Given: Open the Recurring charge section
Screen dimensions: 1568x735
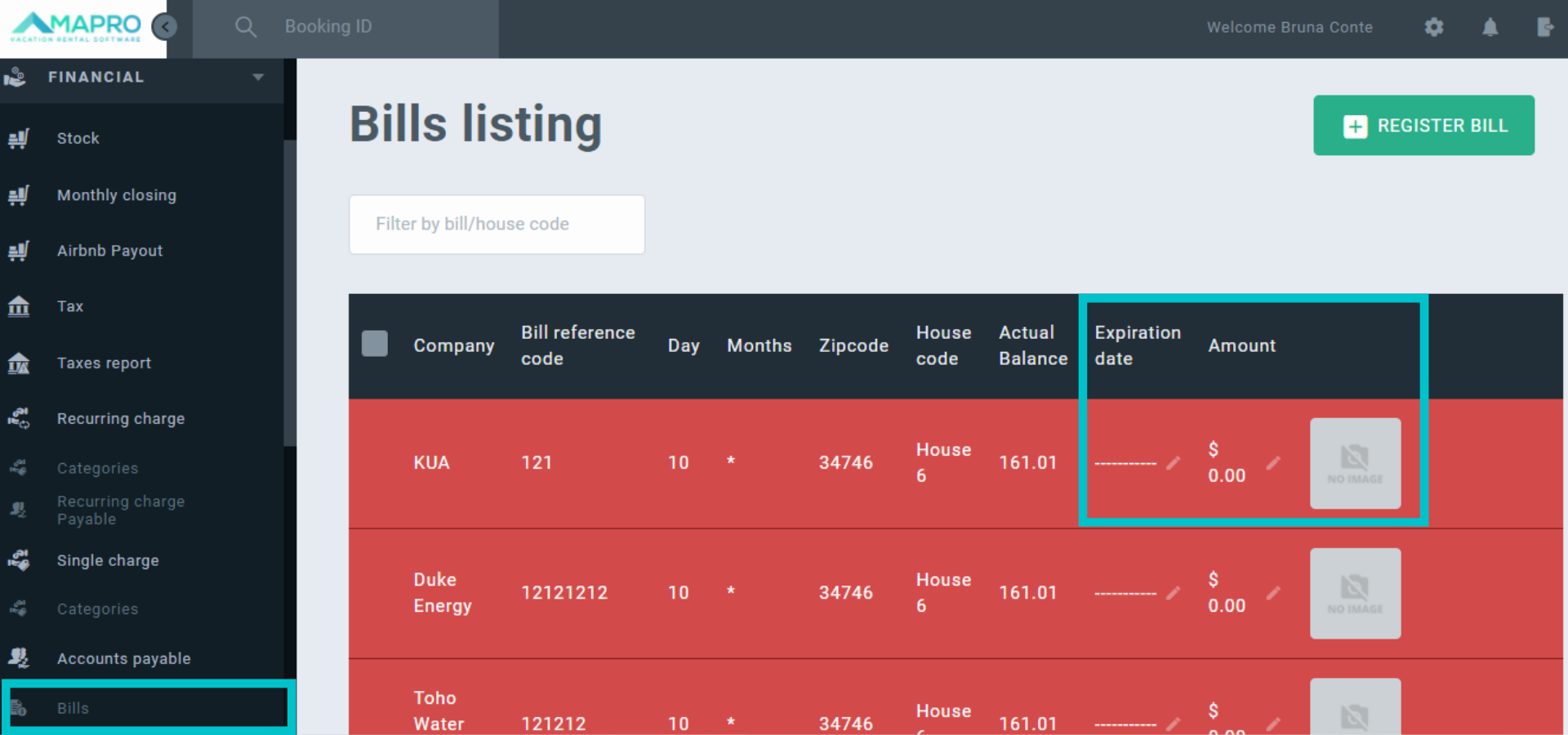Looking at the screenshot, I should (120, 419).
